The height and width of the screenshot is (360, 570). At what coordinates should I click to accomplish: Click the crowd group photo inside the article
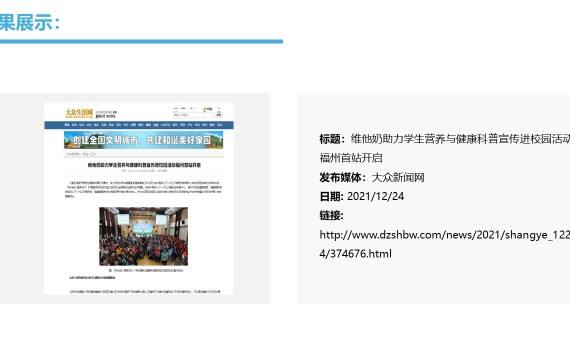(144, 236)
